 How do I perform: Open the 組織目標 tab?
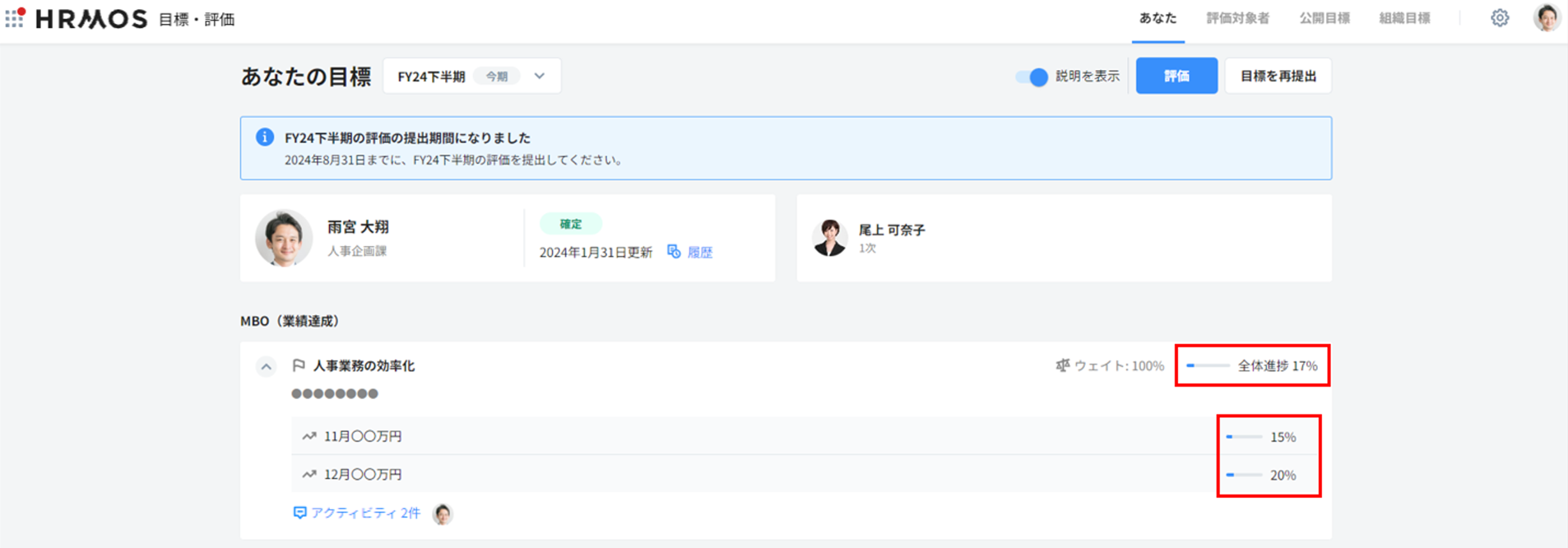pos(1404,18)
